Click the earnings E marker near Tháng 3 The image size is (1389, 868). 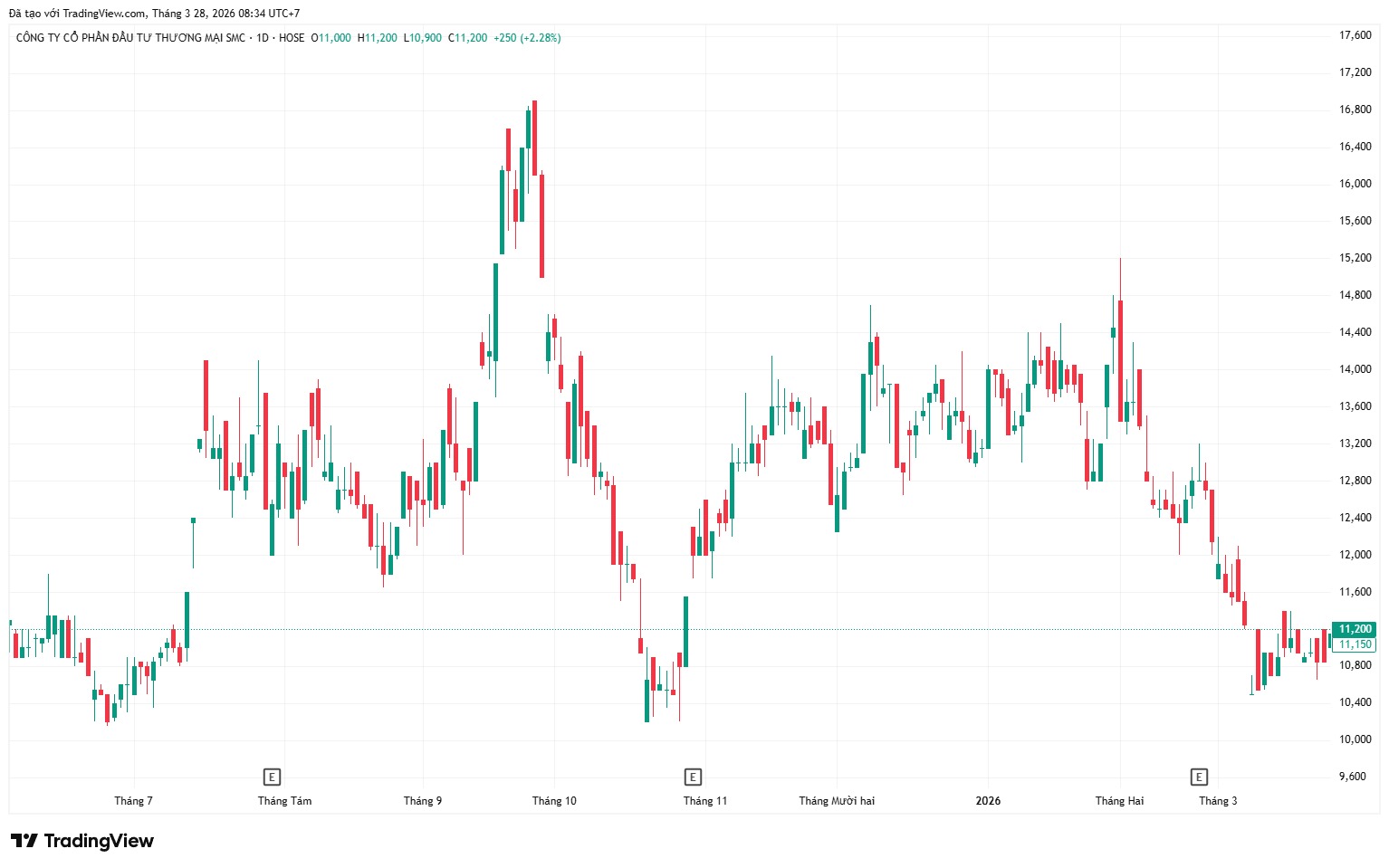pyautogui.click(x=1199, y=777)
